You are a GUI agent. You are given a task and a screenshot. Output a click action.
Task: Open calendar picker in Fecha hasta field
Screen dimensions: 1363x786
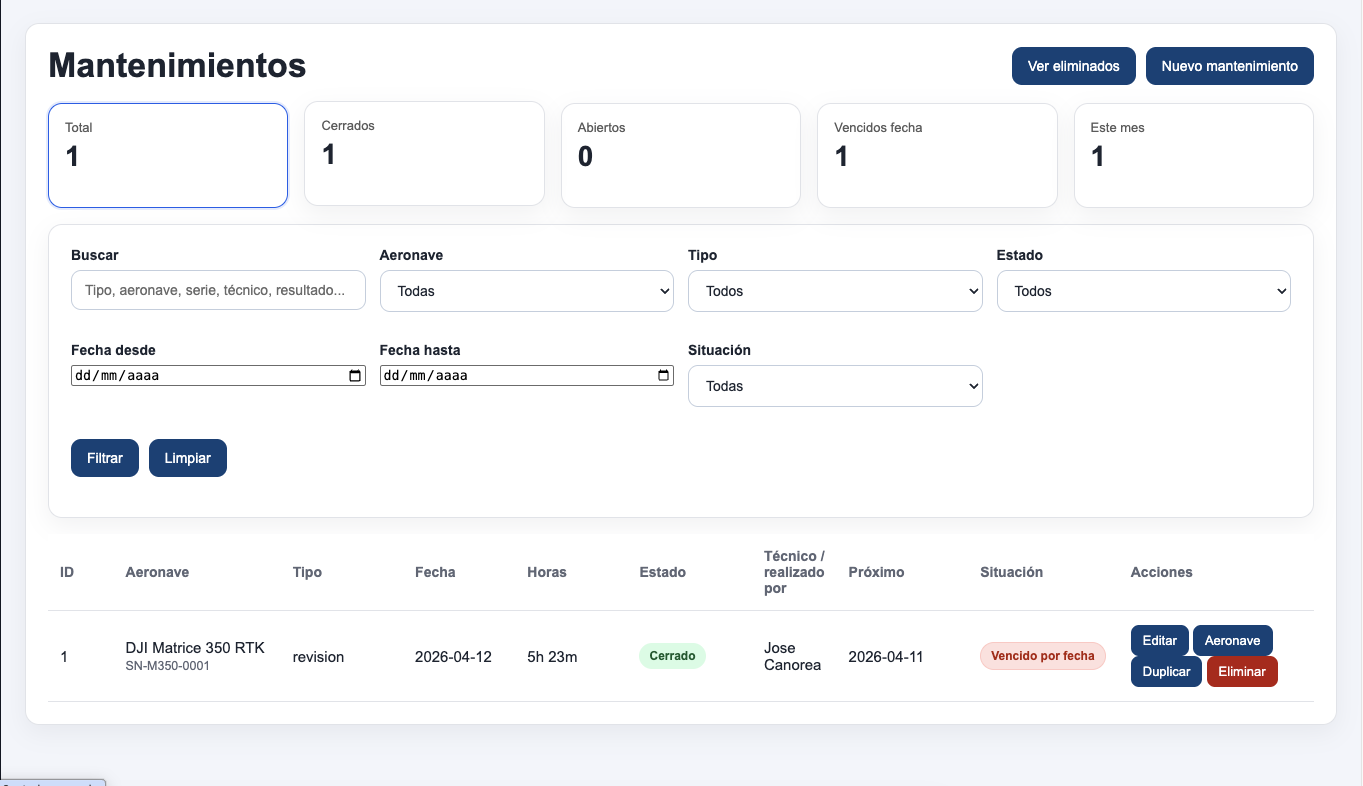663,376
